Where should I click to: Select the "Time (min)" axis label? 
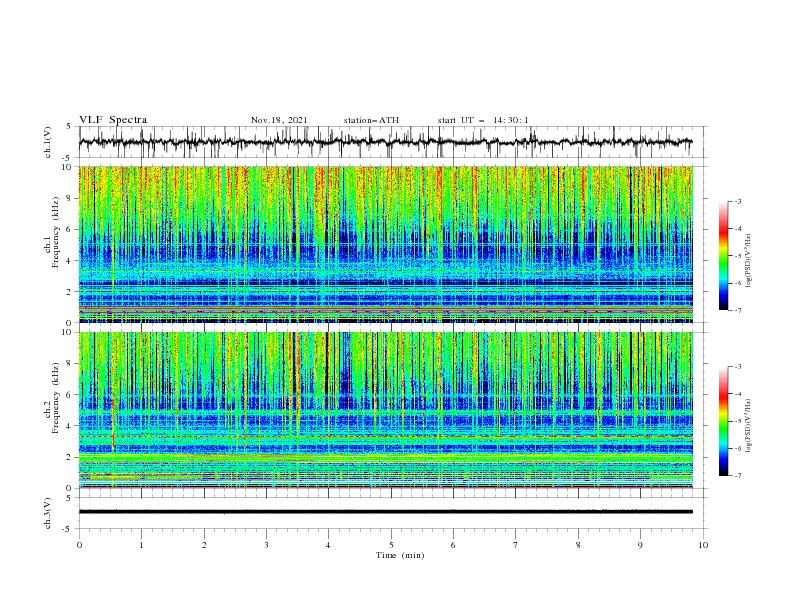[x=400, y=555]
